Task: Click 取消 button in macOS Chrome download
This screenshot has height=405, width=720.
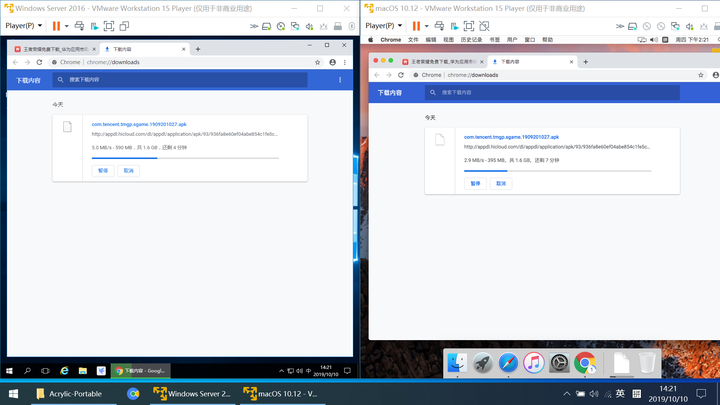Action: tap(501, 183)
